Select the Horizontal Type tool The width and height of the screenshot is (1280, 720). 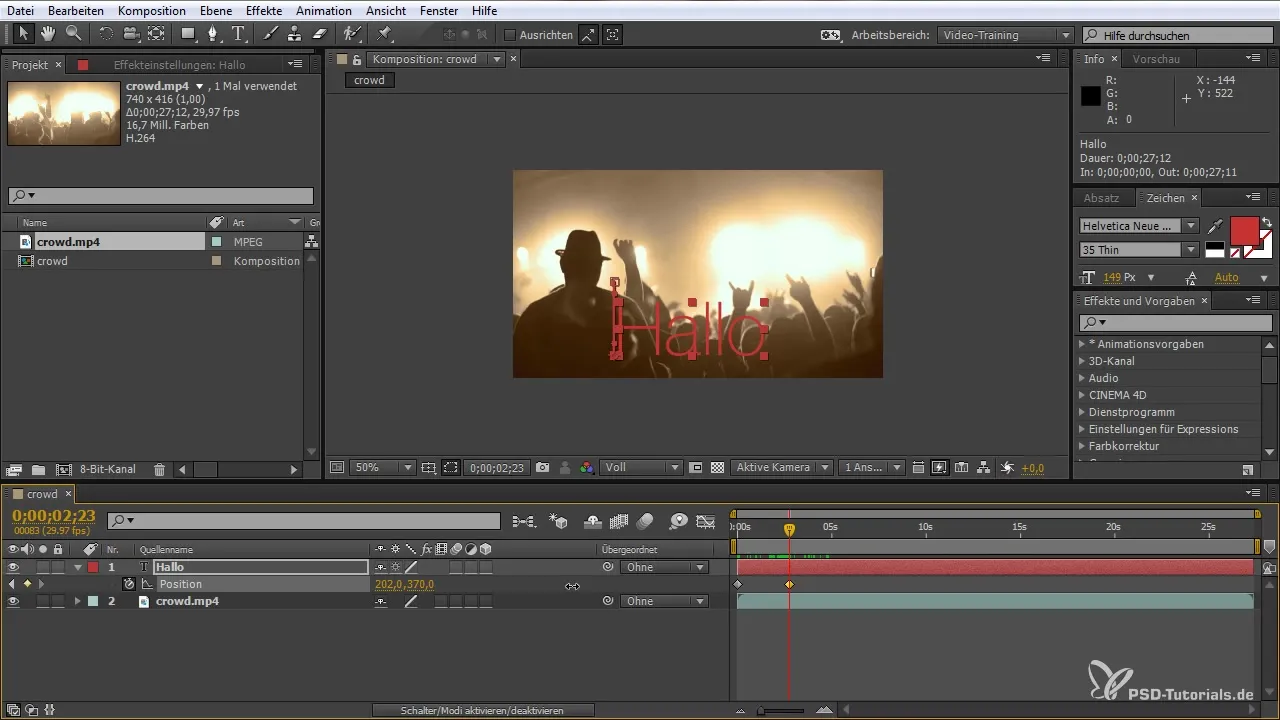click(239, 34)
